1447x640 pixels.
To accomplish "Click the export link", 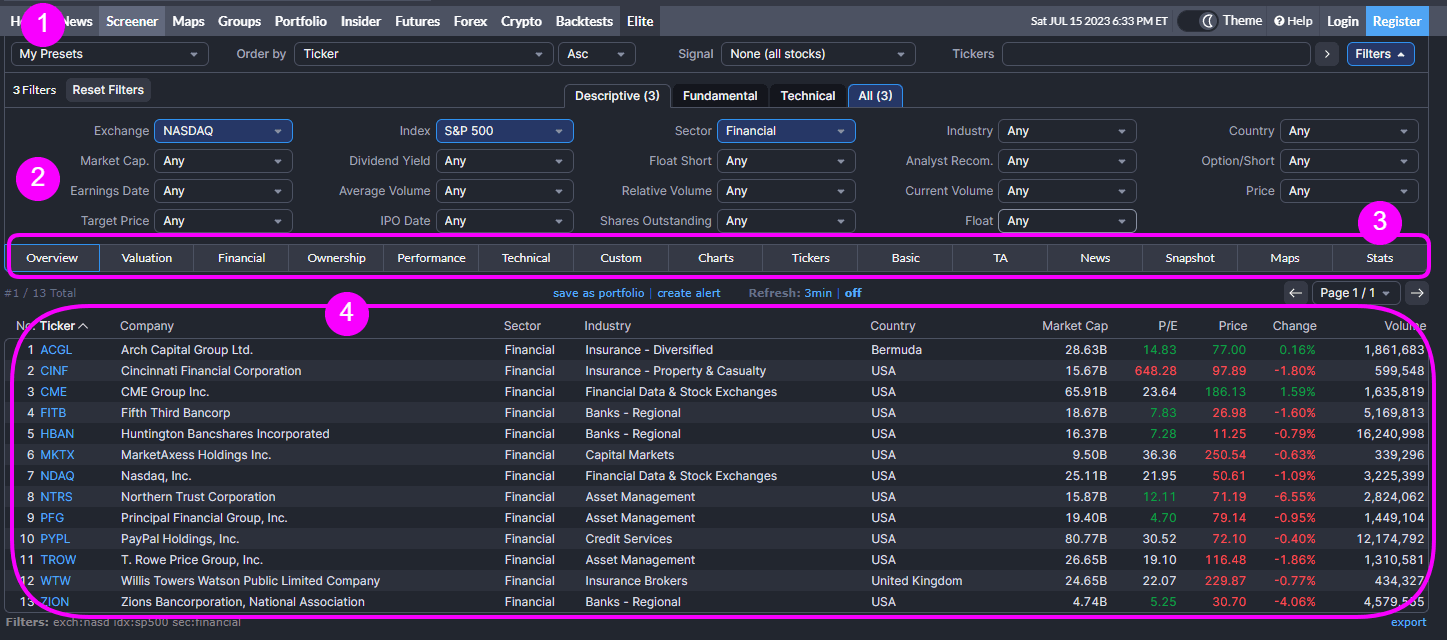I will pos(1409,622).
